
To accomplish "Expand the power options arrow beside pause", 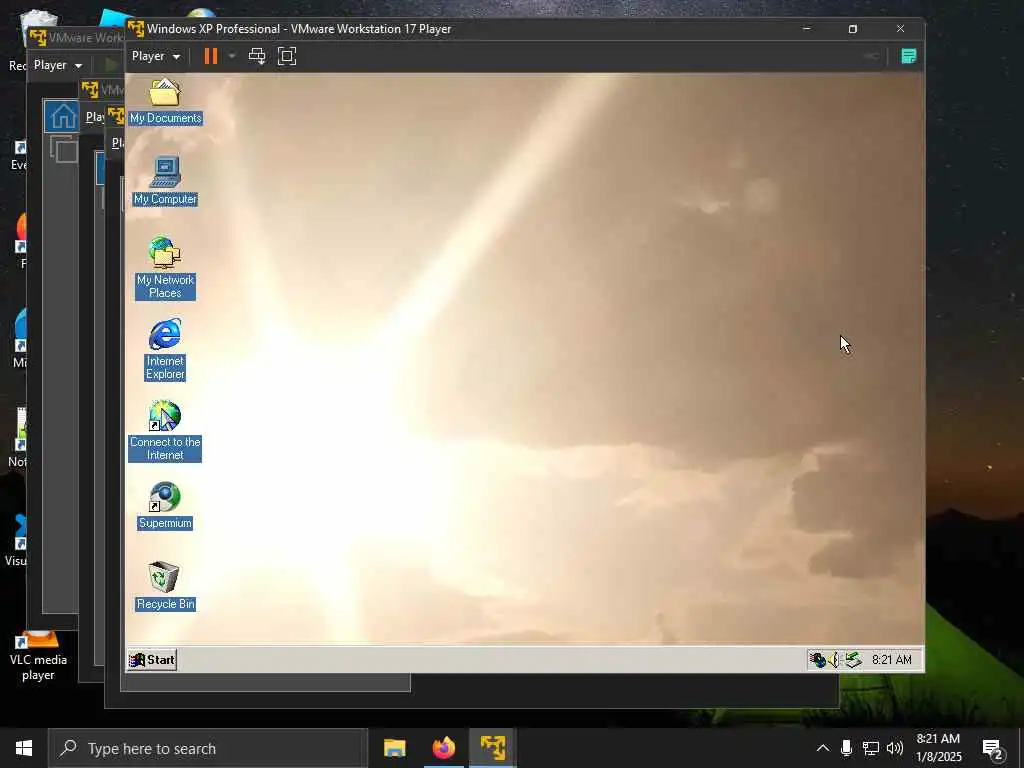I will coord(231,56).
